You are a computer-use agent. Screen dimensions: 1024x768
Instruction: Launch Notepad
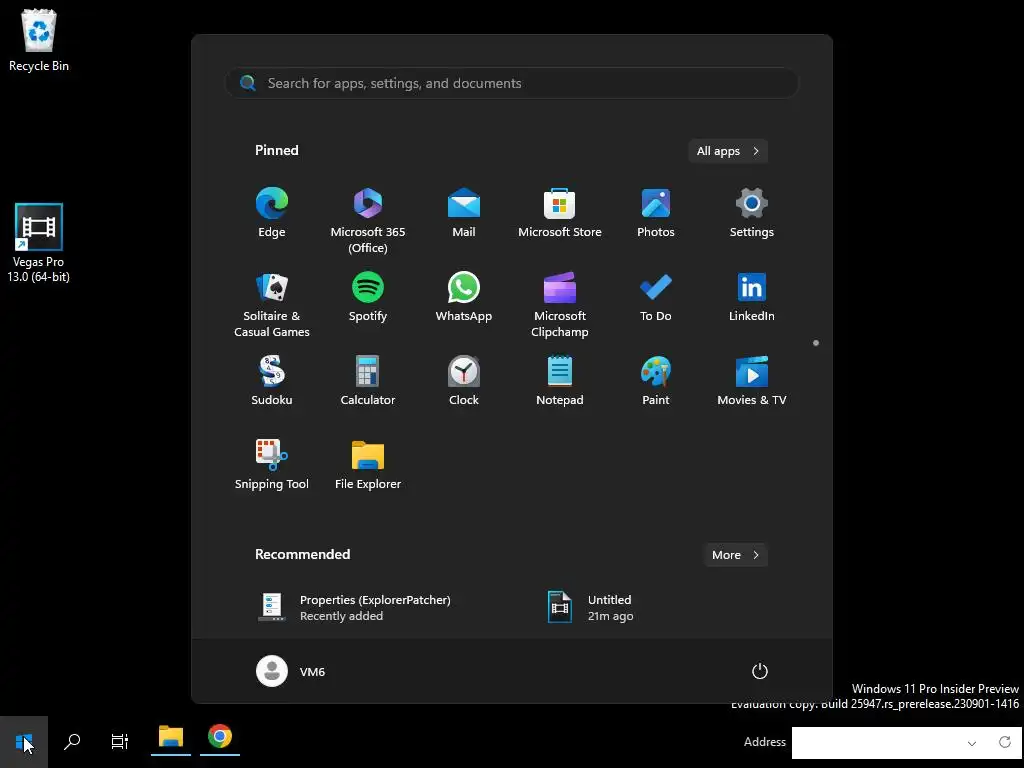[x=560, y=381]
